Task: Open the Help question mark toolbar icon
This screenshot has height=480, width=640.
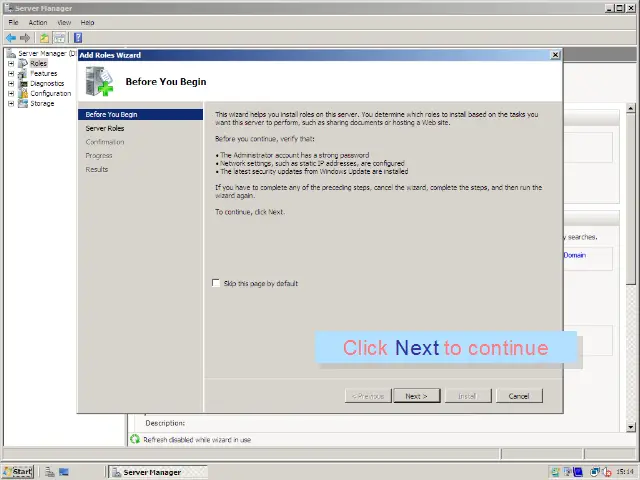Action: click(x=78, y=38)
